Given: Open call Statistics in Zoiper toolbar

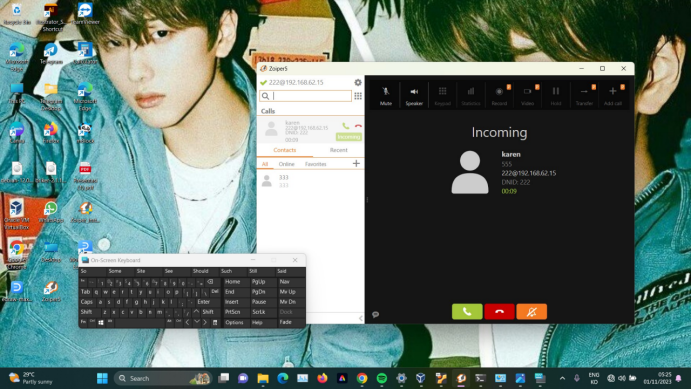Looking at the screenshot, I should tap(470, 95).
